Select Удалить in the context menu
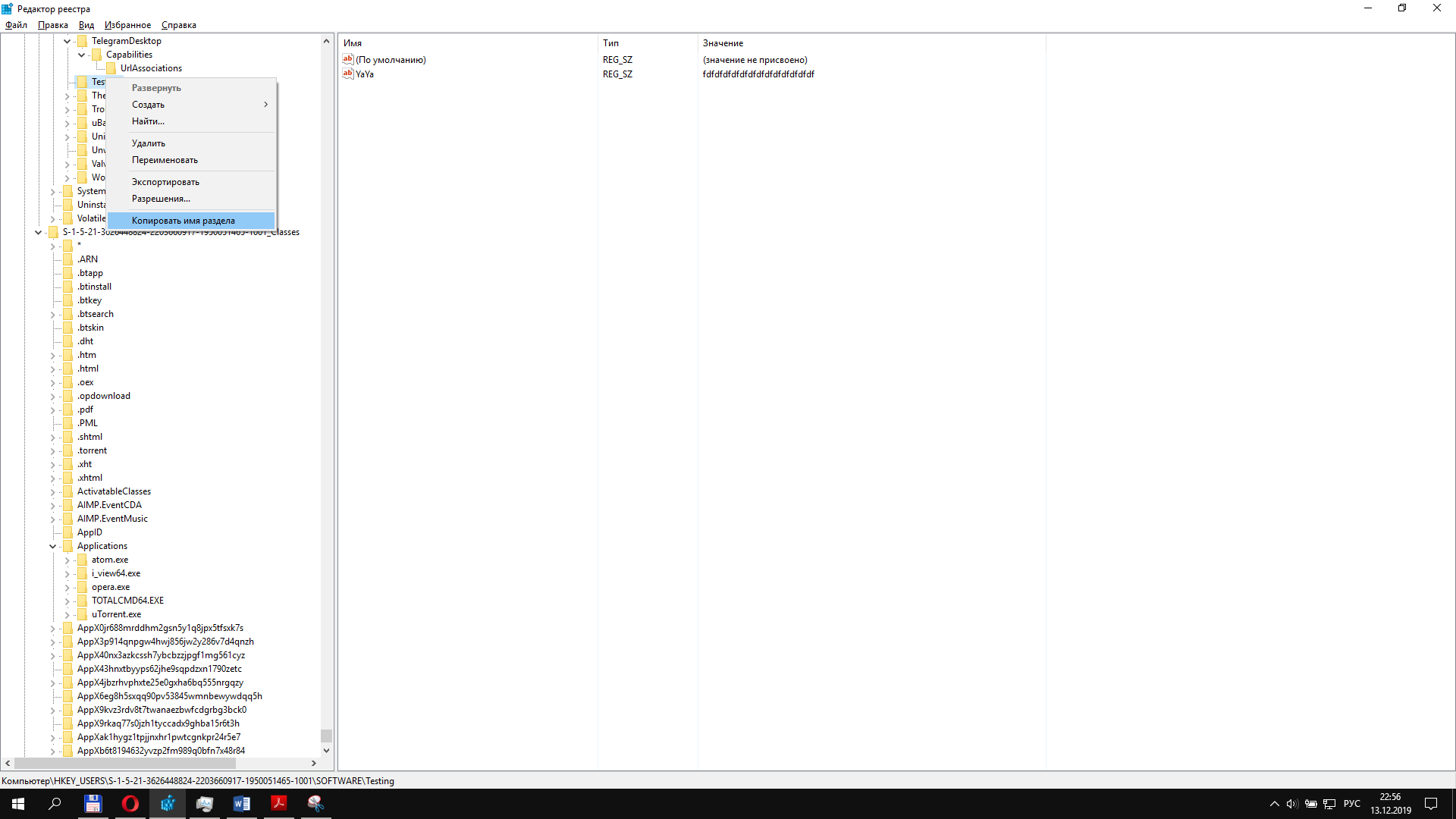 tap(191, 143)
